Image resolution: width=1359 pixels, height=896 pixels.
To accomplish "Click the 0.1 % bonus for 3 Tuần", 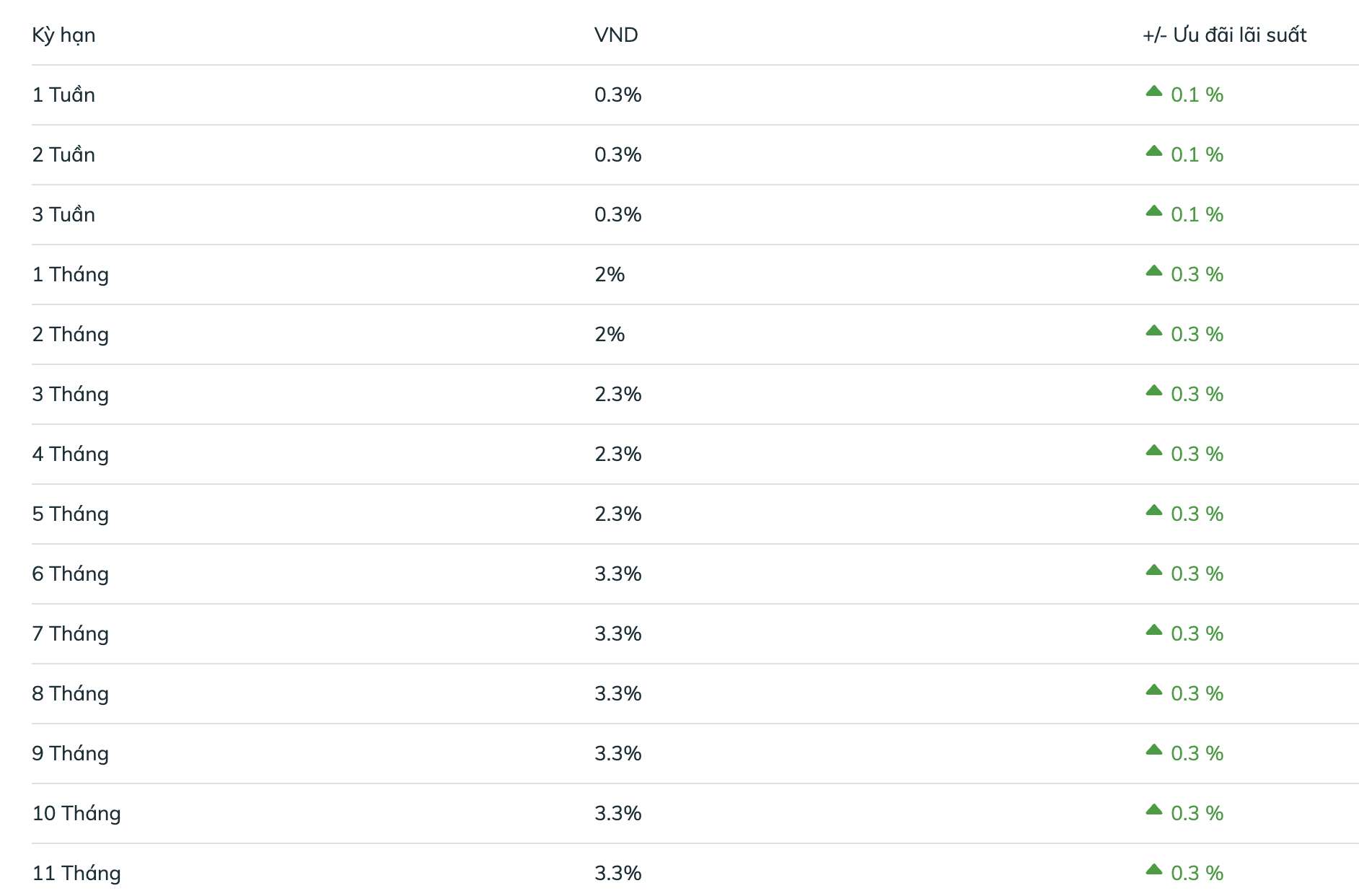I will 1197,215.
